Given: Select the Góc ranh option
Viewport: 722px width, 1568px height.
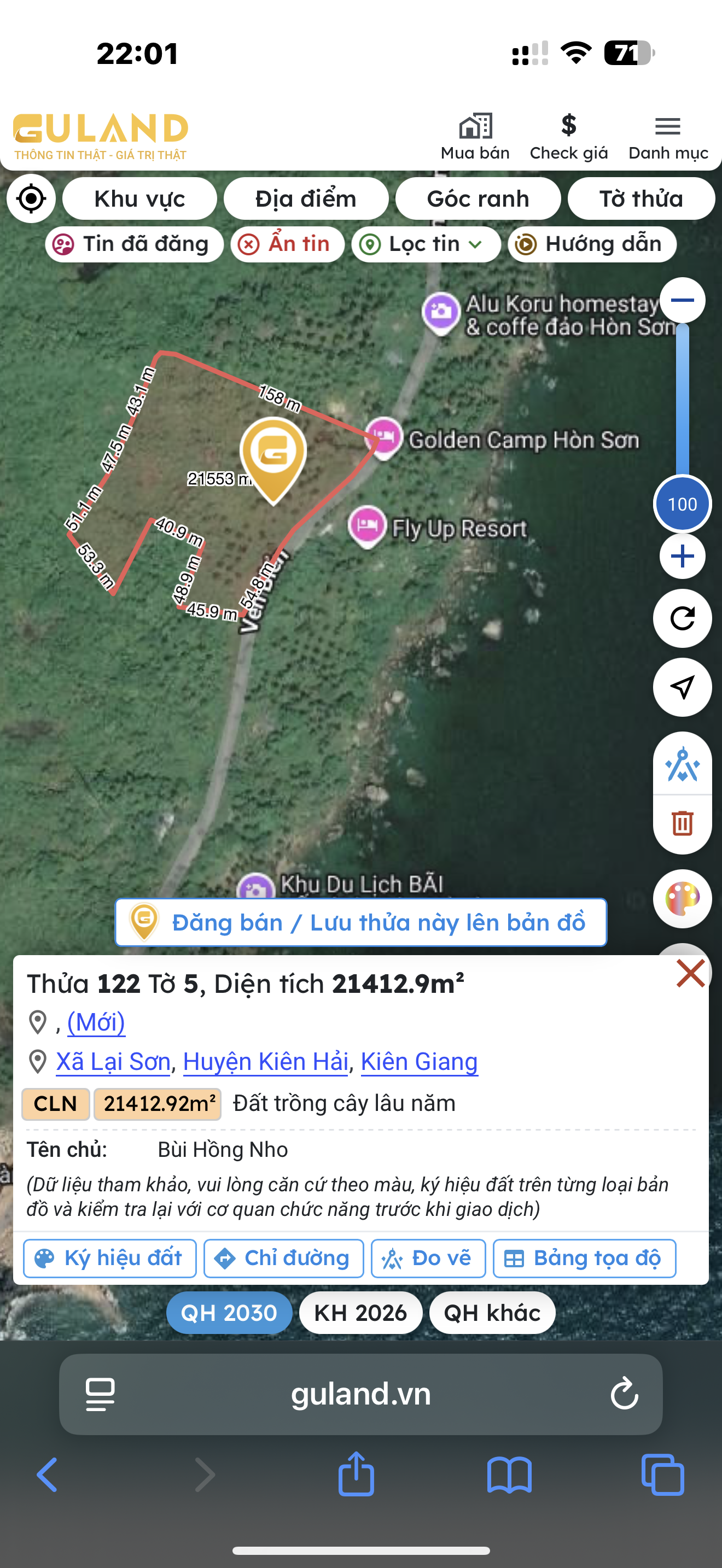Looking at the screenshot, I should click(478, 198).
